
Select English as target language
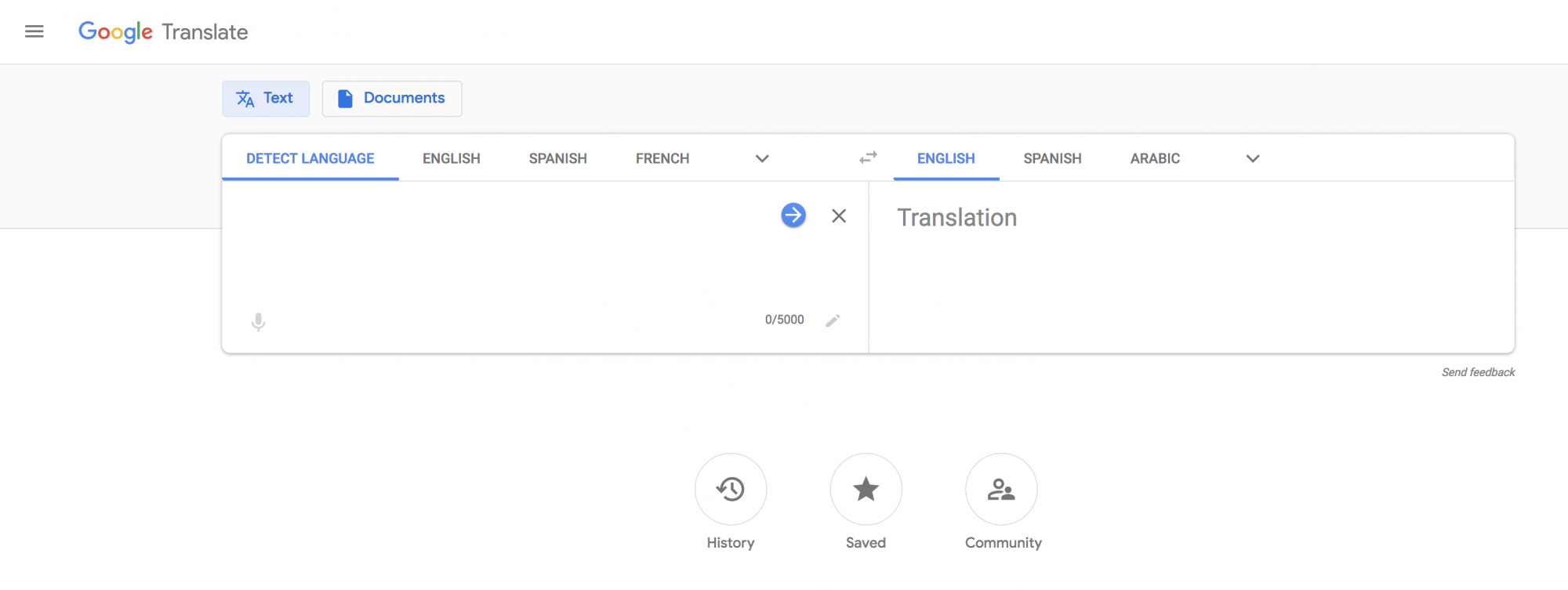point(946,158)
